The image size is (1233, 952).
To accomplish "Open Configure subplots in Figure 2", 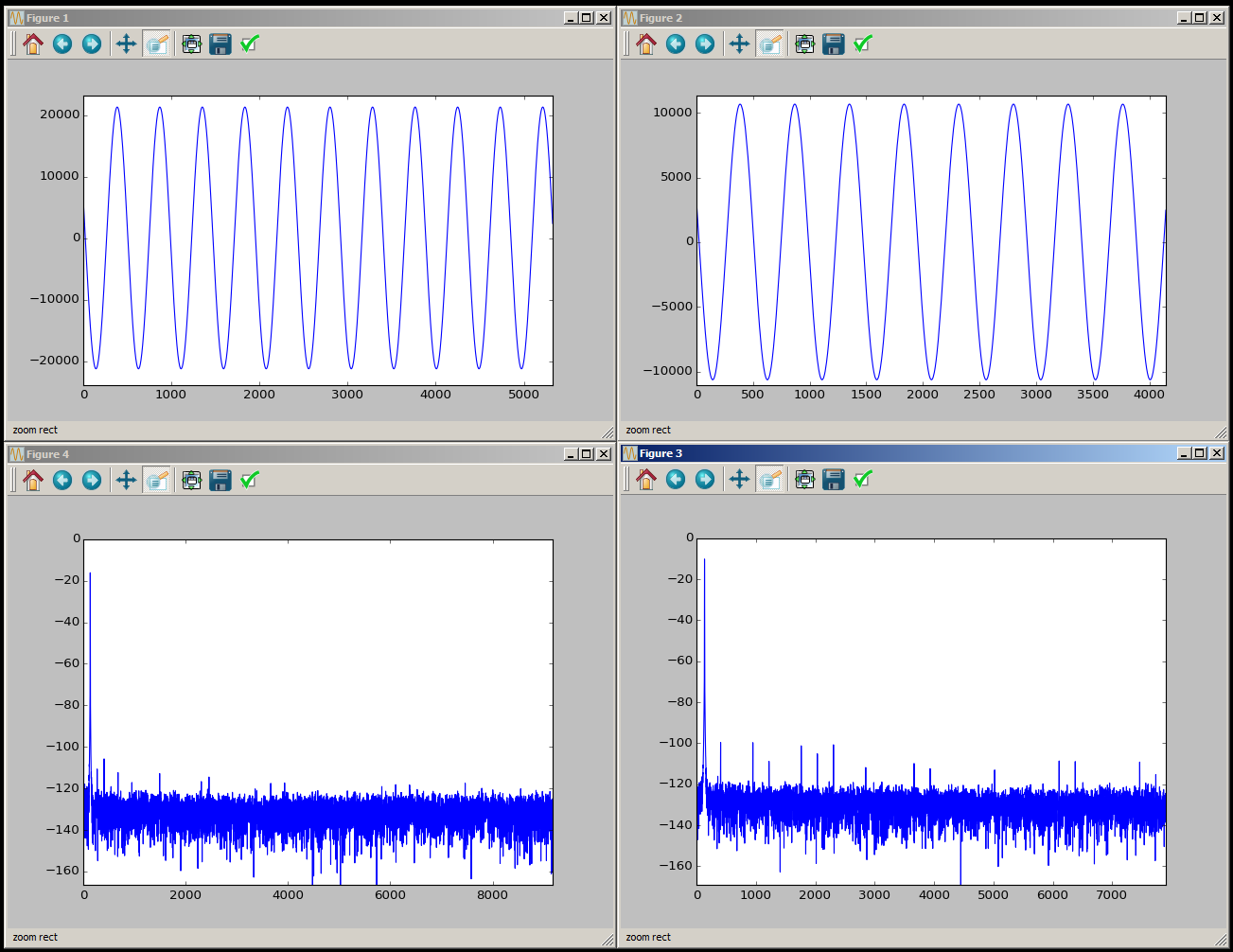I will point(804,44).
